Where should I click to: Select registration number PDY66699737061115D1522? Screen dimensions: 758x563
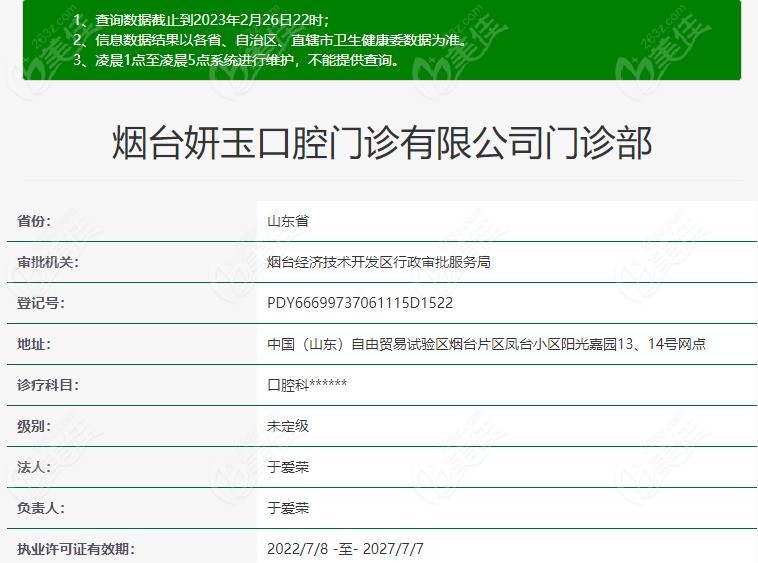pos(360,303)
